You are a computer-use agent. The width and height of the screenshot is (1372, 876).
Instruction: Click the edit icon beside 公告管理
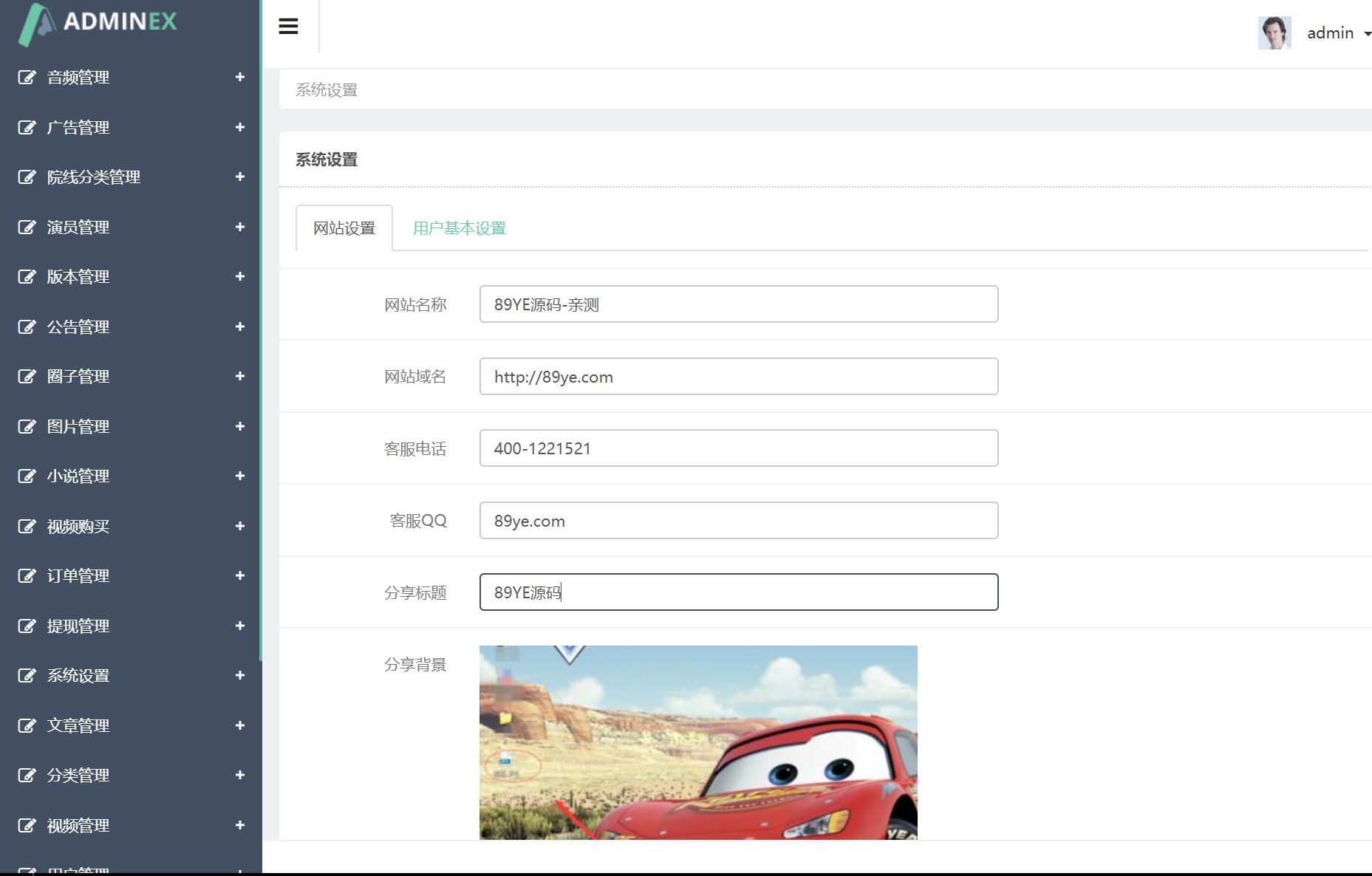pos(27,327)
